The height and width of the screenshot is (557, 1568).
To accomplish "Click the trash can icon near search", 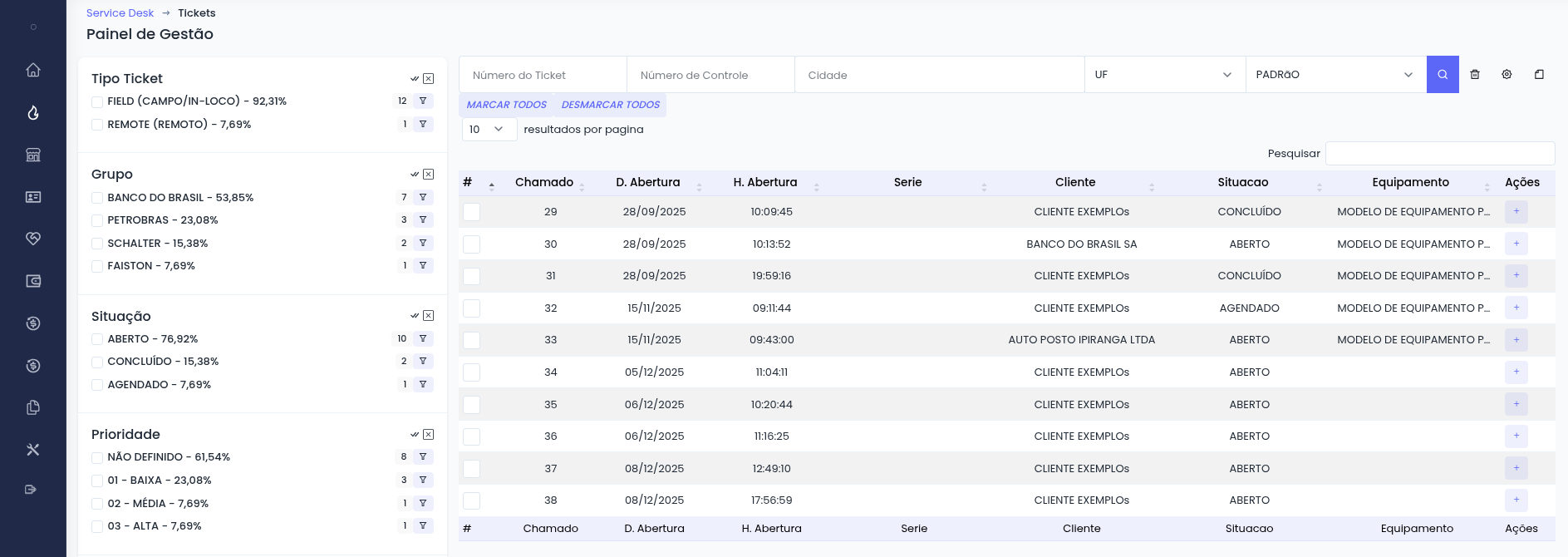I will coord(1475,75).
